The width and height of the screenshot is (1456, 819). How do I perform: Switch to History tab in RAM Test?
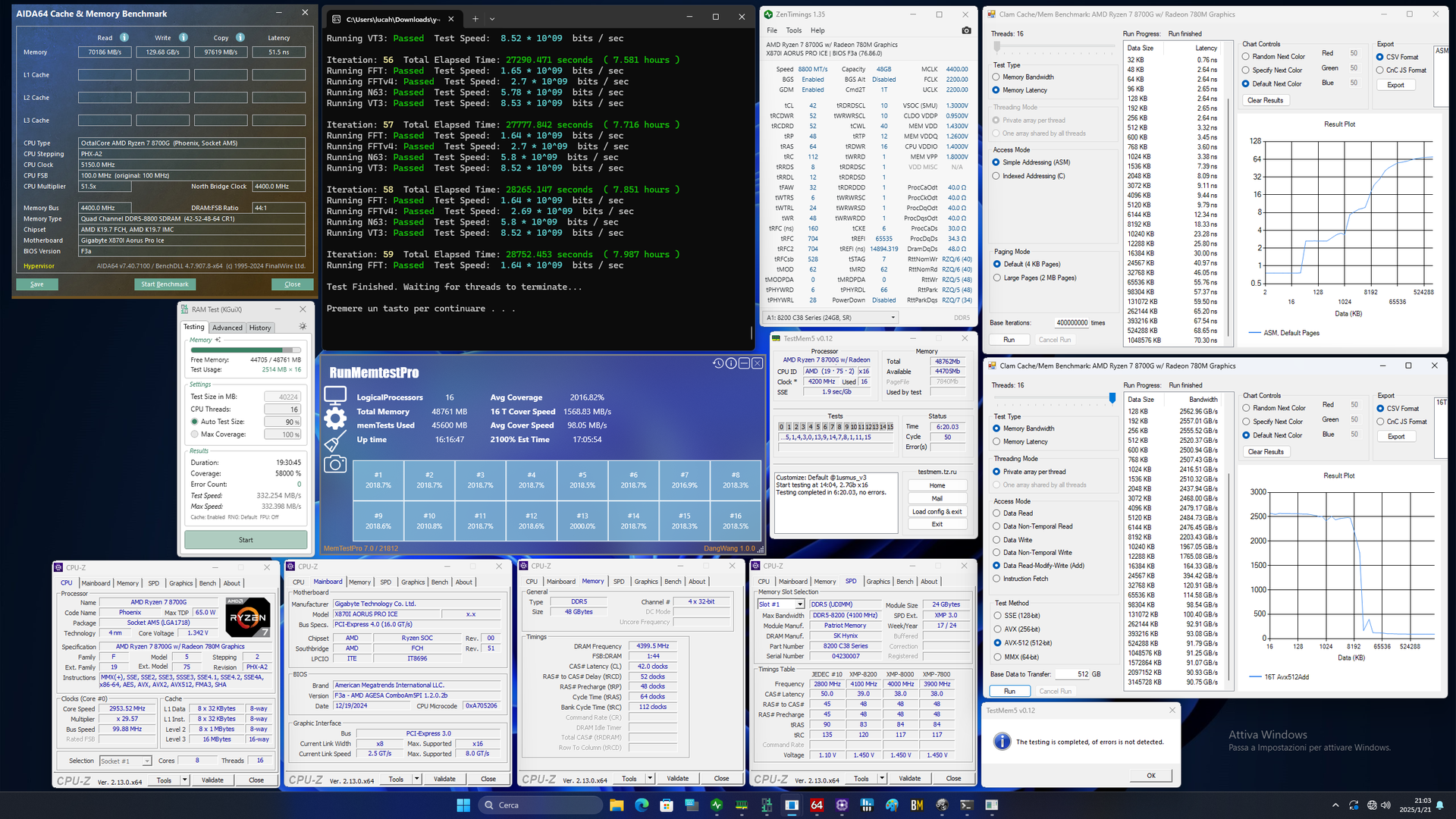(260, 328)
